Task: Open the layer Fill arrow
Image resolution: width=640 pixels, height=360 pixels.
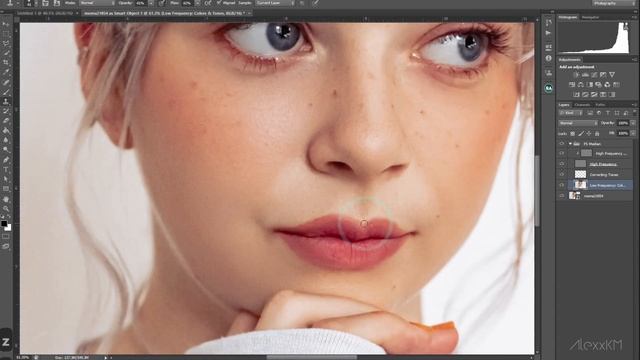Action: 633,133
